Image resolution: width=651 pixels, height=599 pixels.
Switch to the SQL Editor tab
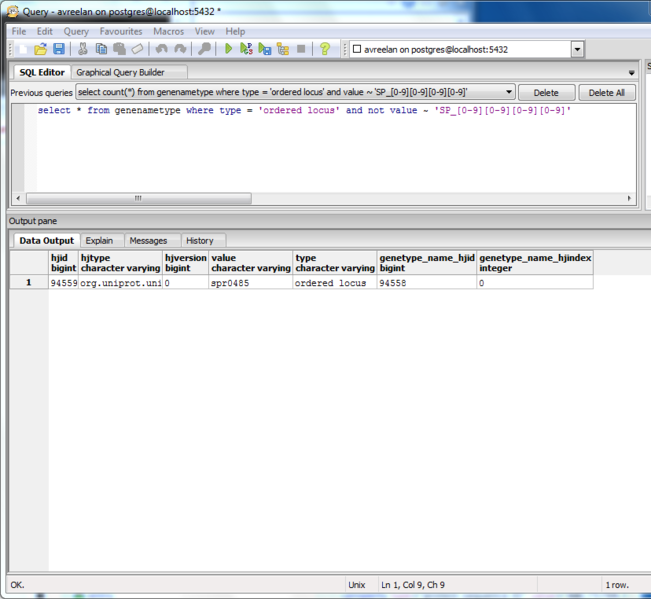pyautogui.click(x=42, y=72)
